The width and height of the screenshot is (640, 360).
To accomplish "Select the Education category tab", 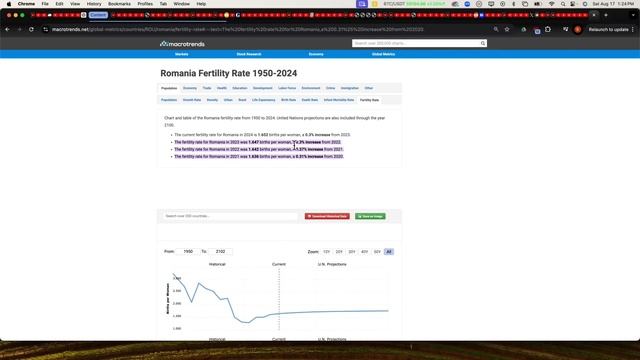I will pyautogui.click(x=240, y=88).
